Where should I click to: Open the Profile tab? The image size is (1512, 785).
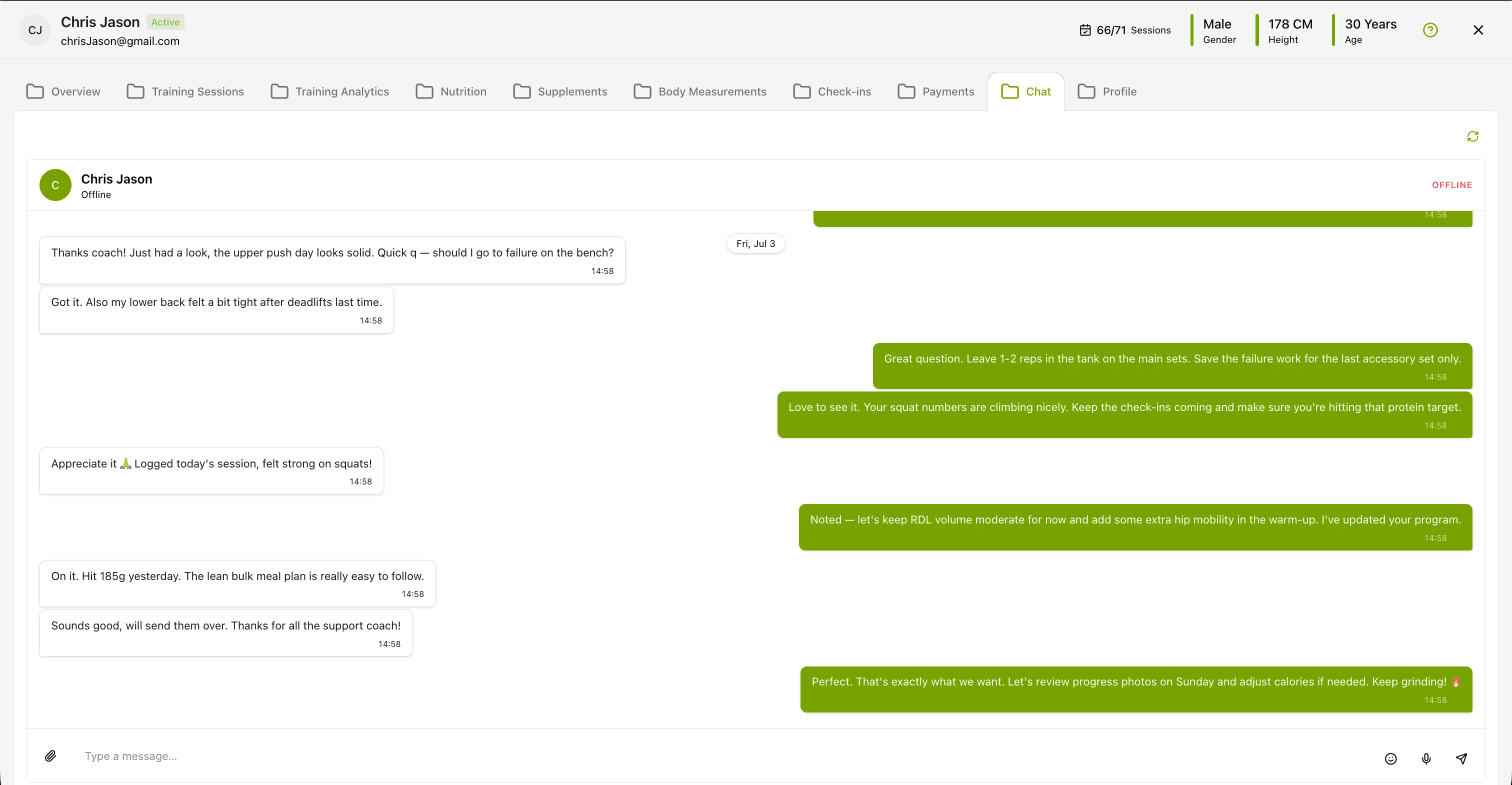(x=1107, y=91)
